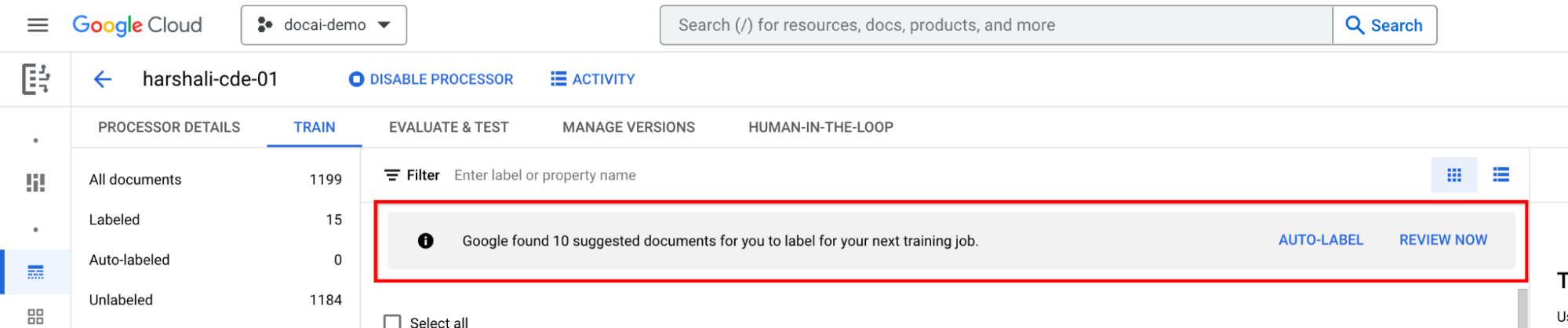Click the blue Search button
This screenshot has height=328, width=1568.
click(x=1384, y=25)
